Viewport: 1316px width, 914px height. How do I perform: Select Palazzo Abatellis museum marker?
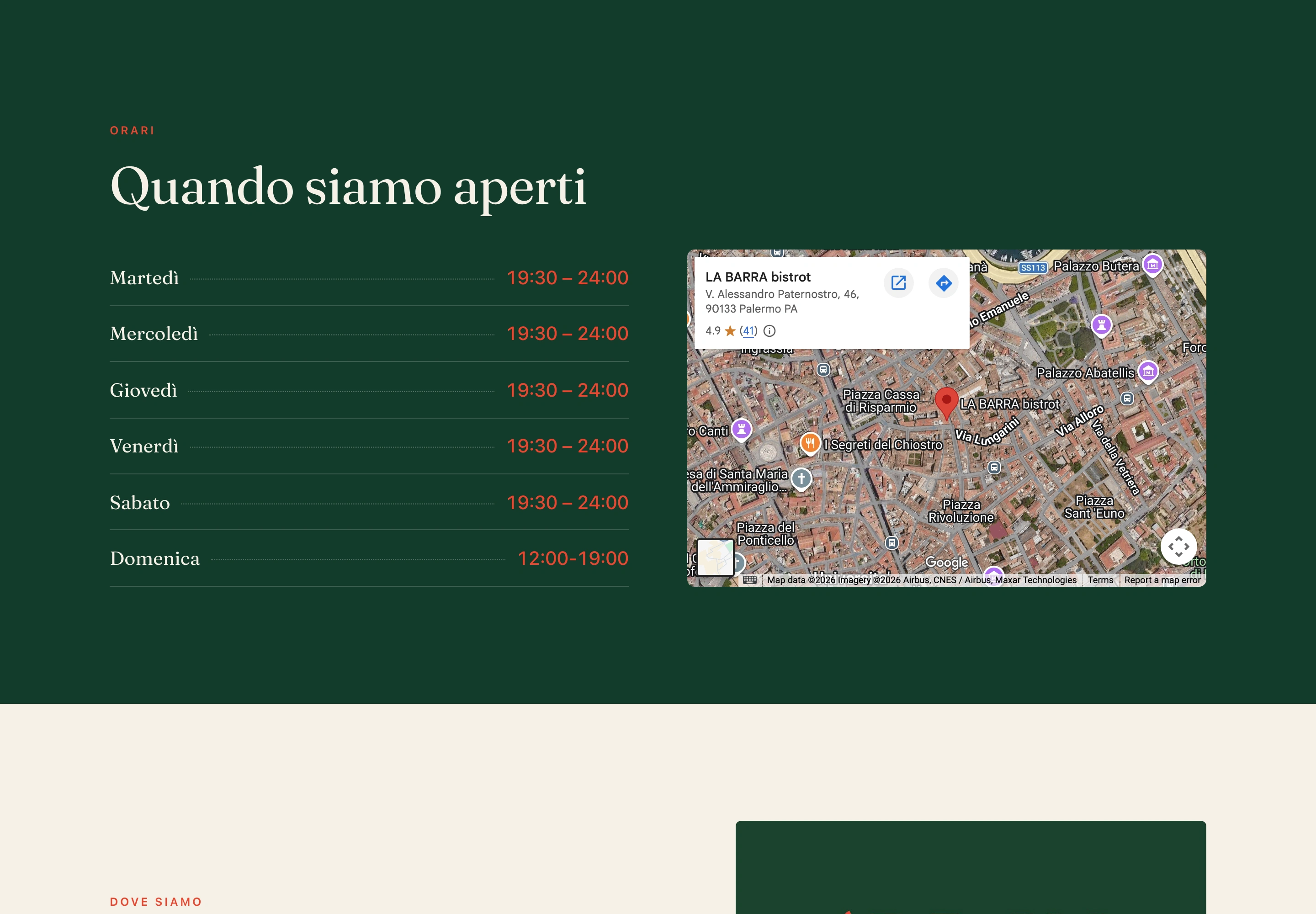1148,372
